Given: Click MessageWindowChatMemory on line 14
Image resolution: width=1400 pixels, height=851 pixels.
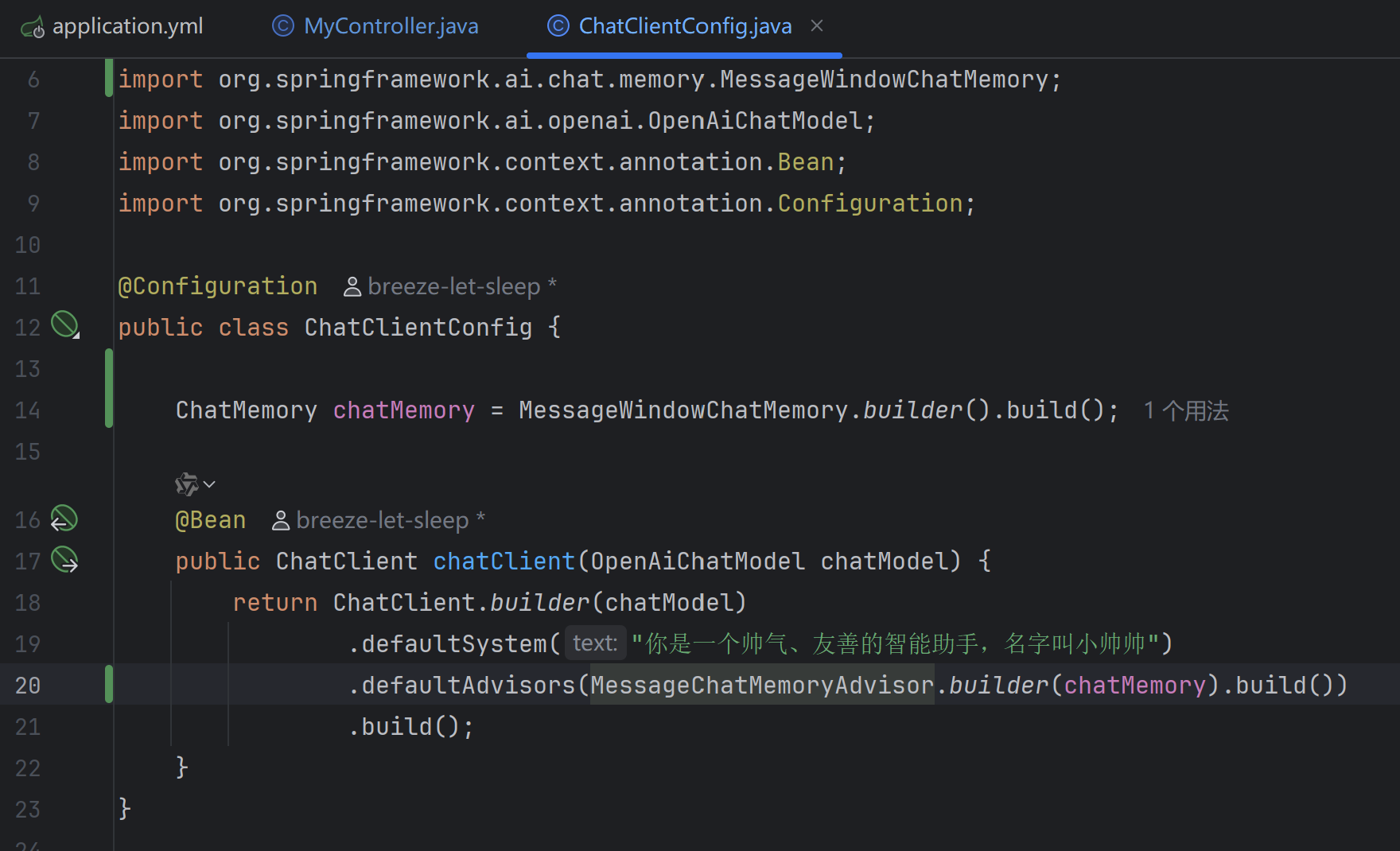Looking at the screenshot, I should [684, 410].
